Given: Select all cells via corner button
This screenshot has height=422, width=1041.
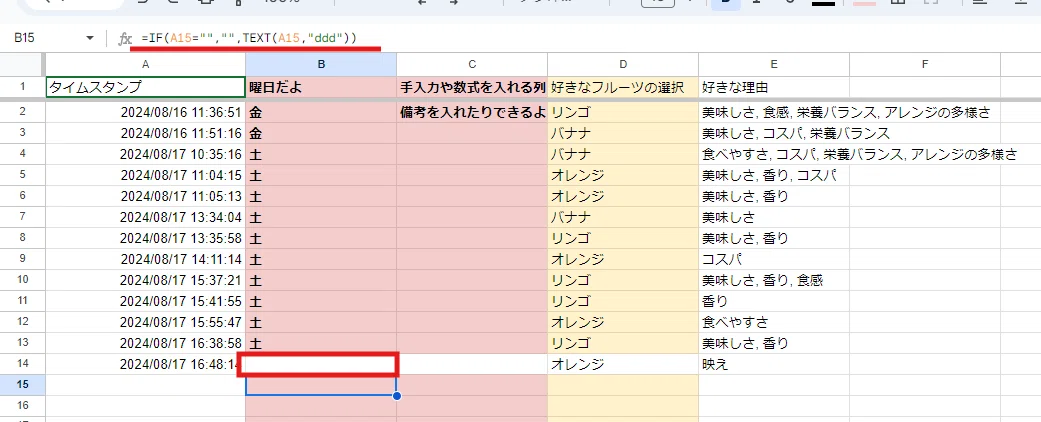Looking at the screenshot, I should pyautogui.click(x=23, y=64).
